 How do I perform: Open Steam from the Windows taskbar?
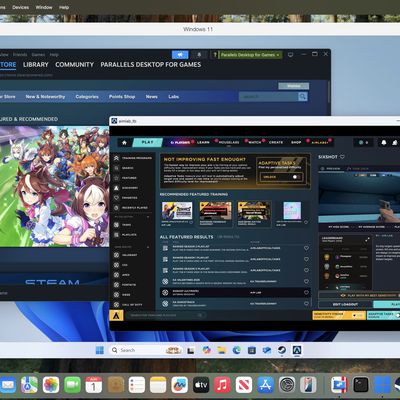(x=282, y=350)
